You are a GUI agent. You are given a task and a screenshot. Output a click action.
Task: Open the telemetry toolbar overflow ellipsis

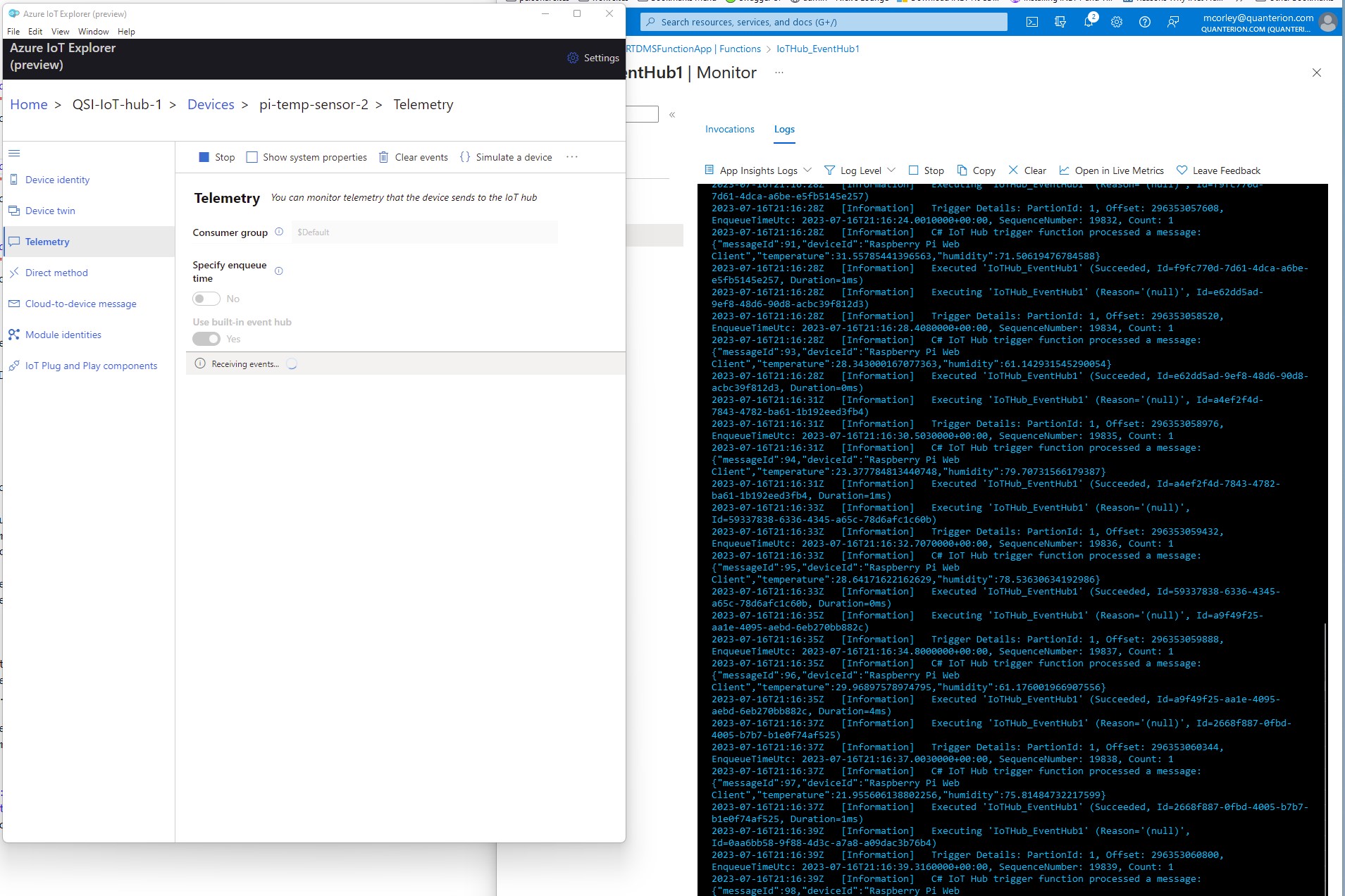(572, 157)
